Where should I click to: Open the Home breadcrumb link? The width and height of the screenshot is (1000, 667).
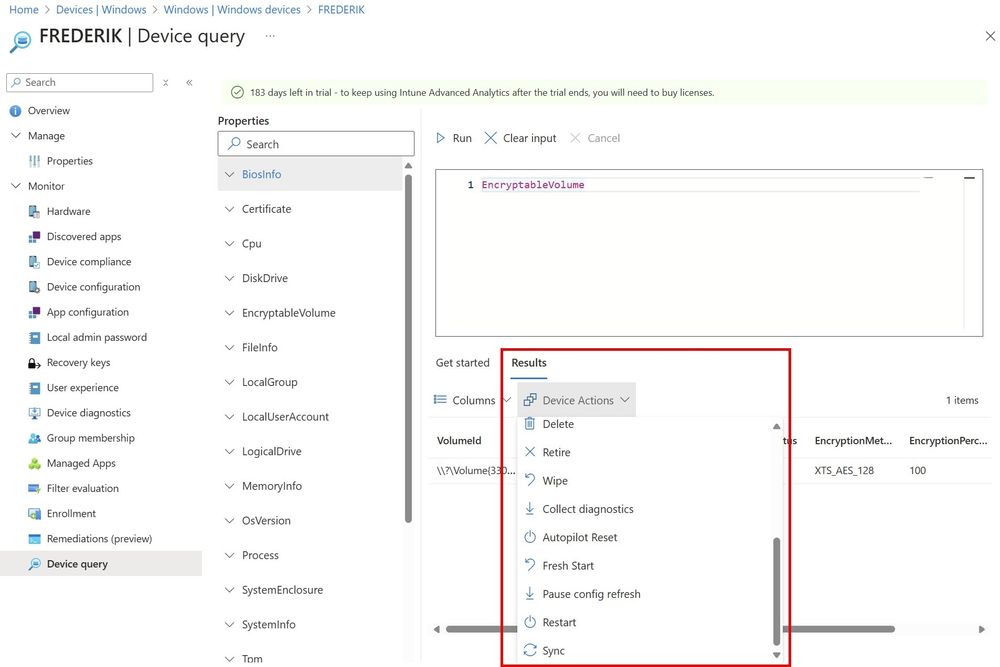click(24, 10)
